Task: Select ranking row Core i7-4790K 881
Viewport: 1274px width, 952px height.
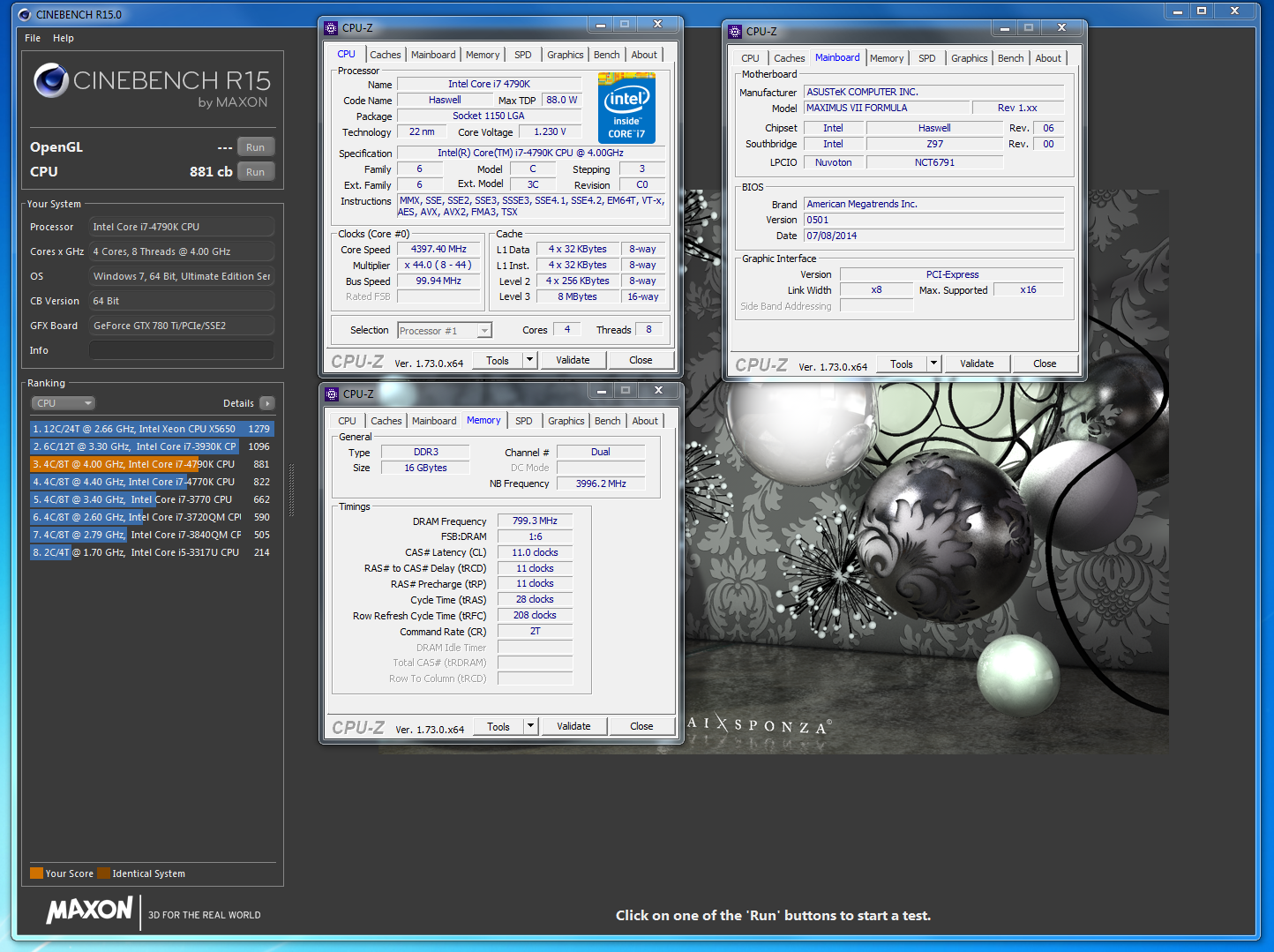Action: [x=152, y=464]
